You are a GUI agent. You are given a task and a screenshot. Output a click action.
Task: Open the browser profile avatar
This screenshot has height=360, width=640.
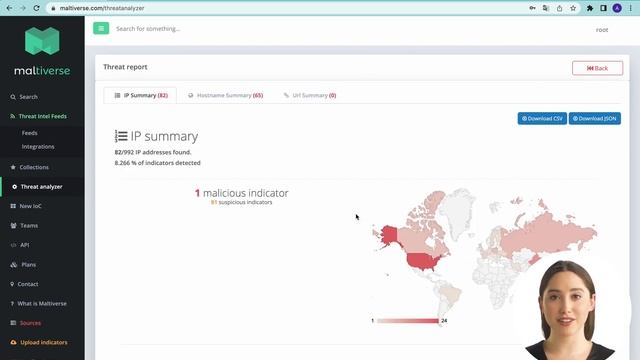click(x=617, y=8)
